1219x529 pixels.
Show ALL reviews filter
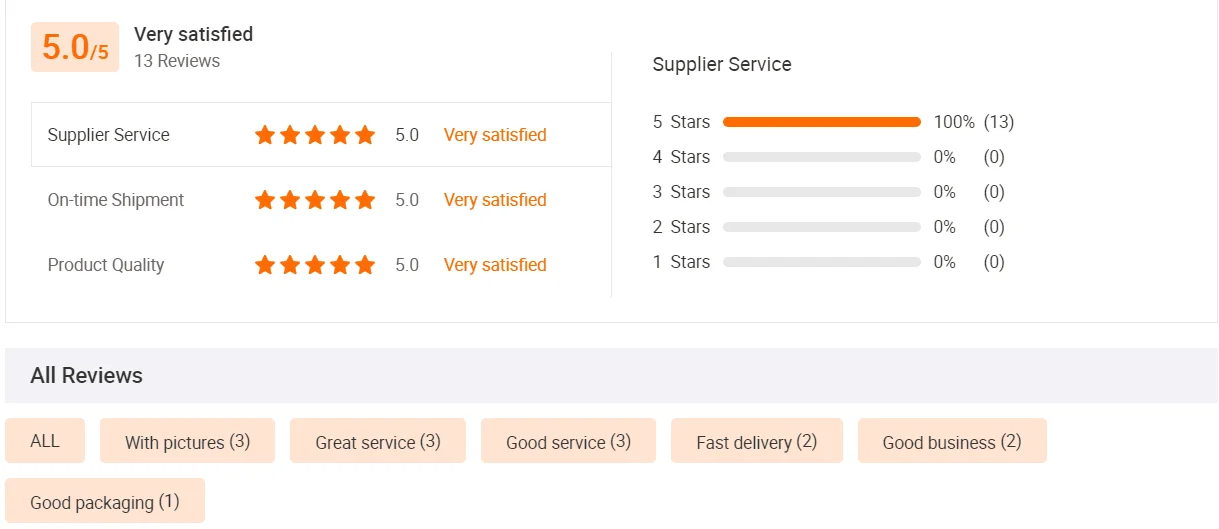(x=45, y=441)
